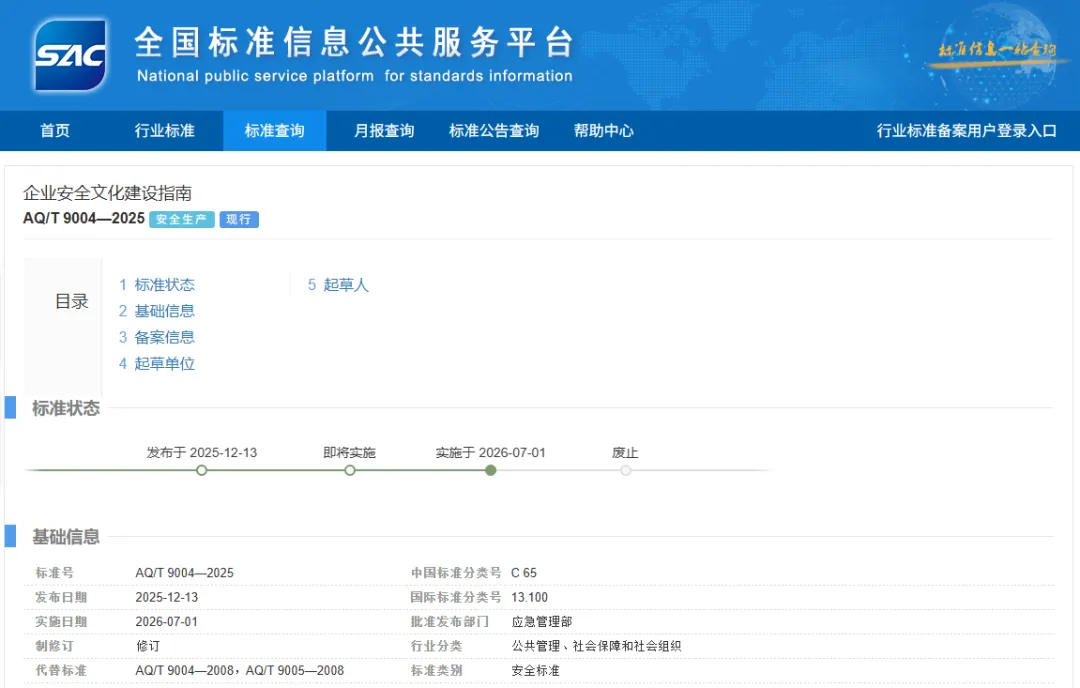Screen dimensions: 1080x688
Task: Click the 现行 status badge
Action: [239, 219]
